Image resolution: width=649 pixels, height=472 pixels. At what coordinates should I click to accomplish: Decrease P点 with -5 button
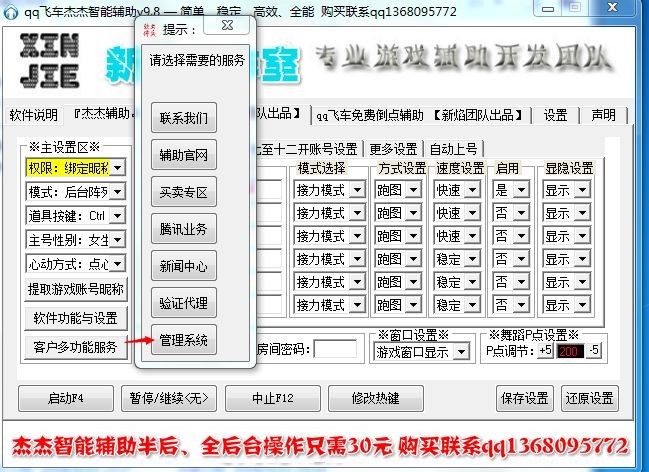594,351
